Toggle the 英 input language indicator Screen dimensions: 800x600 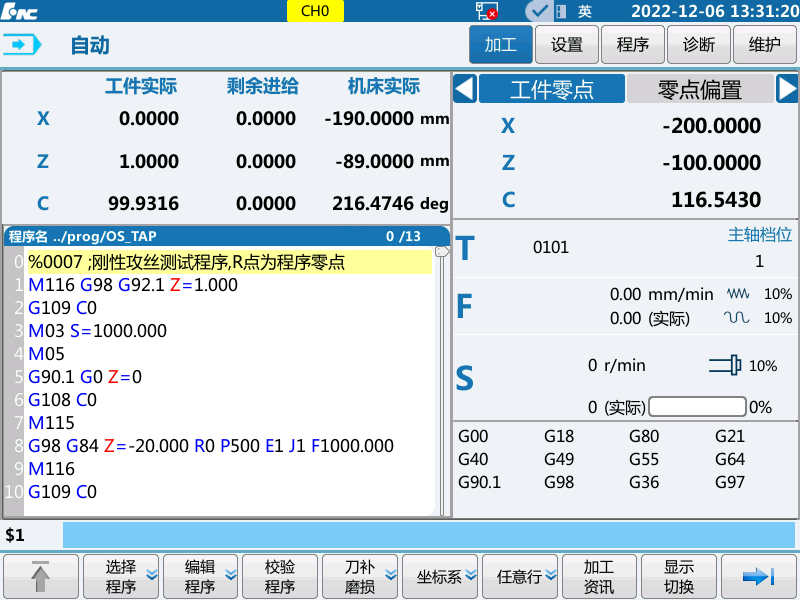[585, 11]
